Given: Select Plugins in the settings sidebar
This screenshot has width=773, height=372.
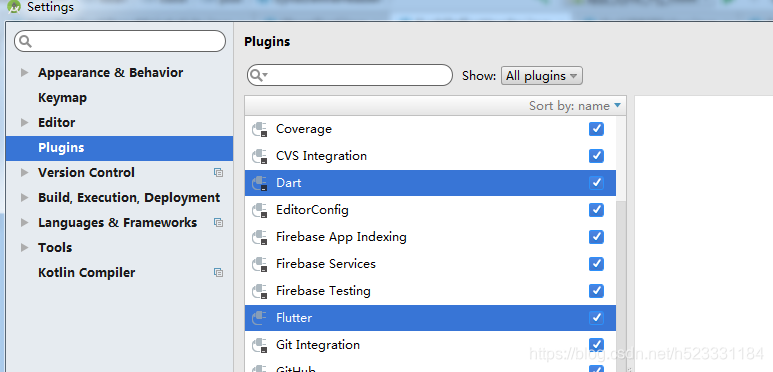Looking at the screenshot, I should click(119, 148).
